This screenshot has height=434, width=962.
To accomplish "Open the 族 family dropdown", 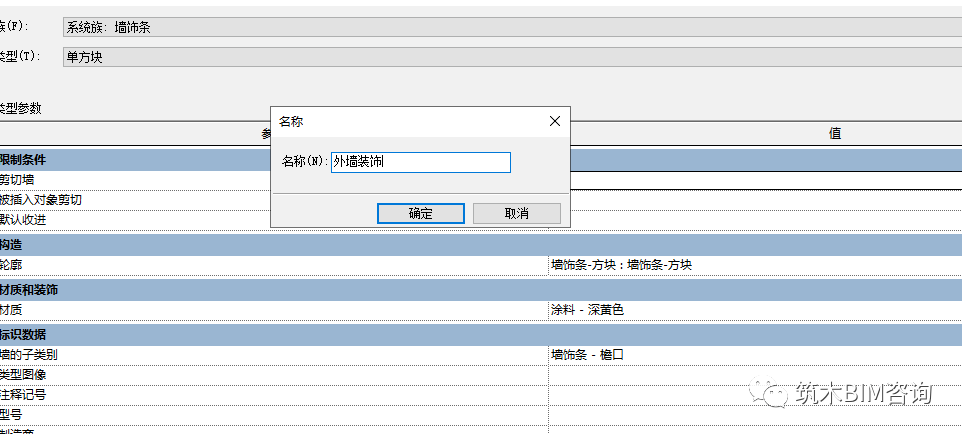I will 510,27.
